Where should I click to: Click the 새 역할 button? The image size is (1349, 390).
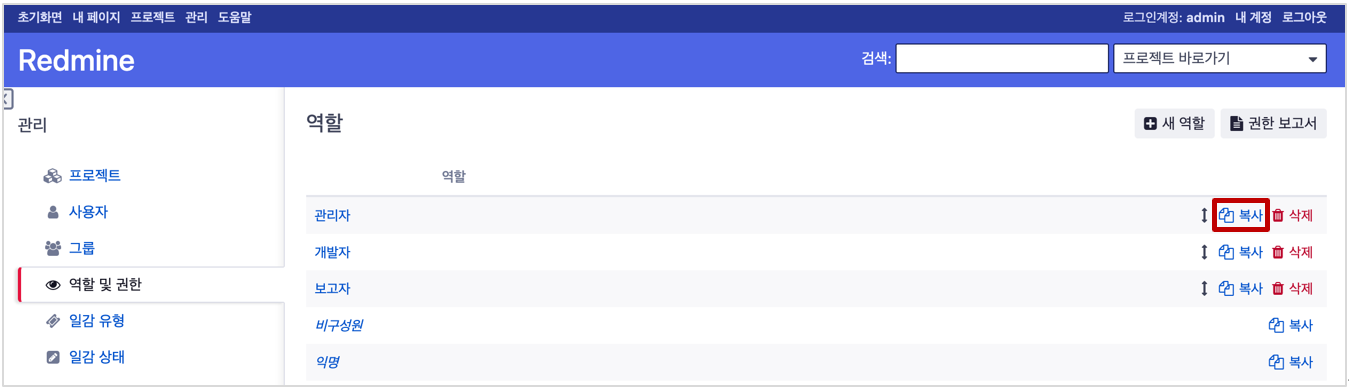(1174, 124)
